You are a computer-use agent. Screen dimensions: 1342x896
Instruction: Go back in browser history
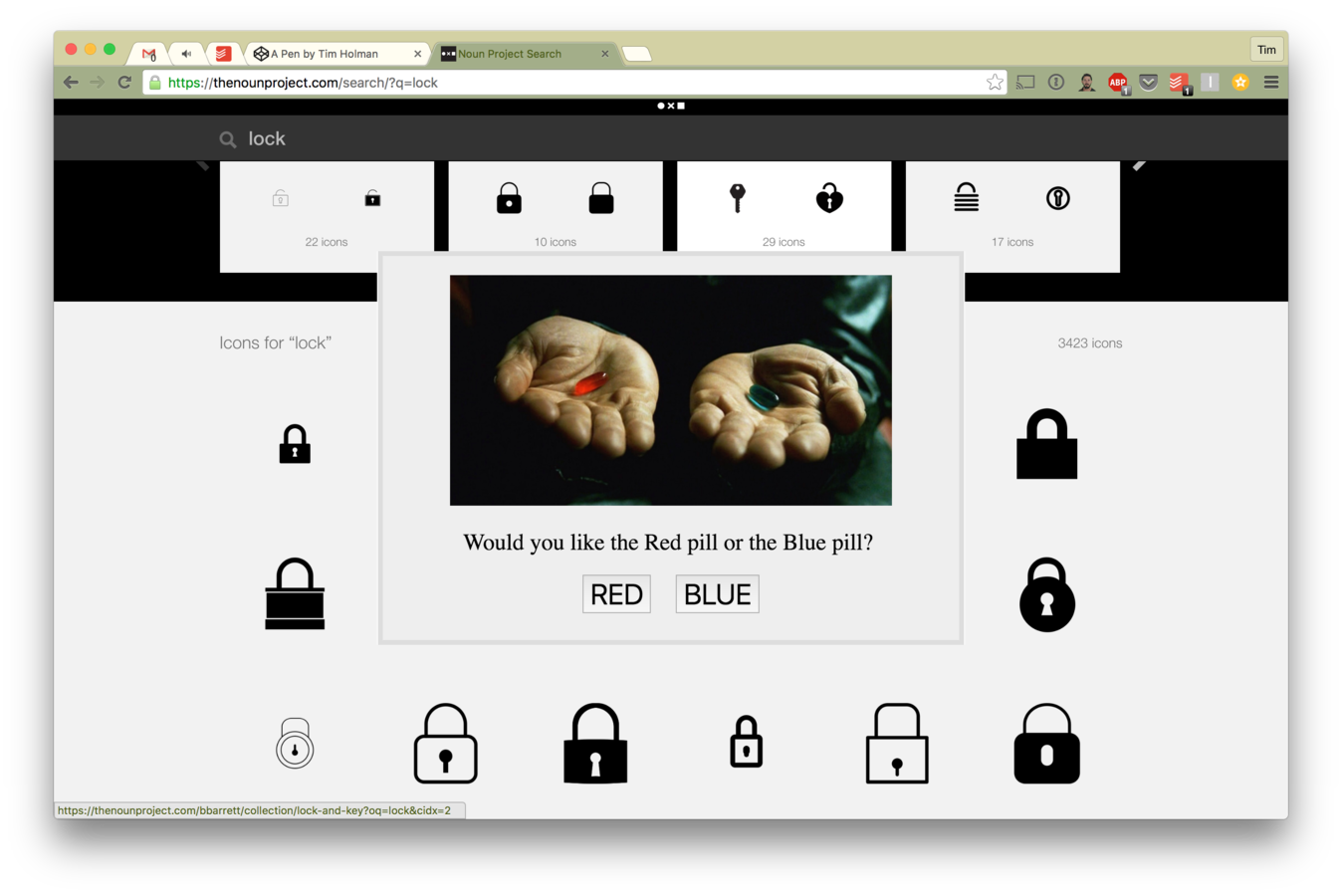click(71, 83)
